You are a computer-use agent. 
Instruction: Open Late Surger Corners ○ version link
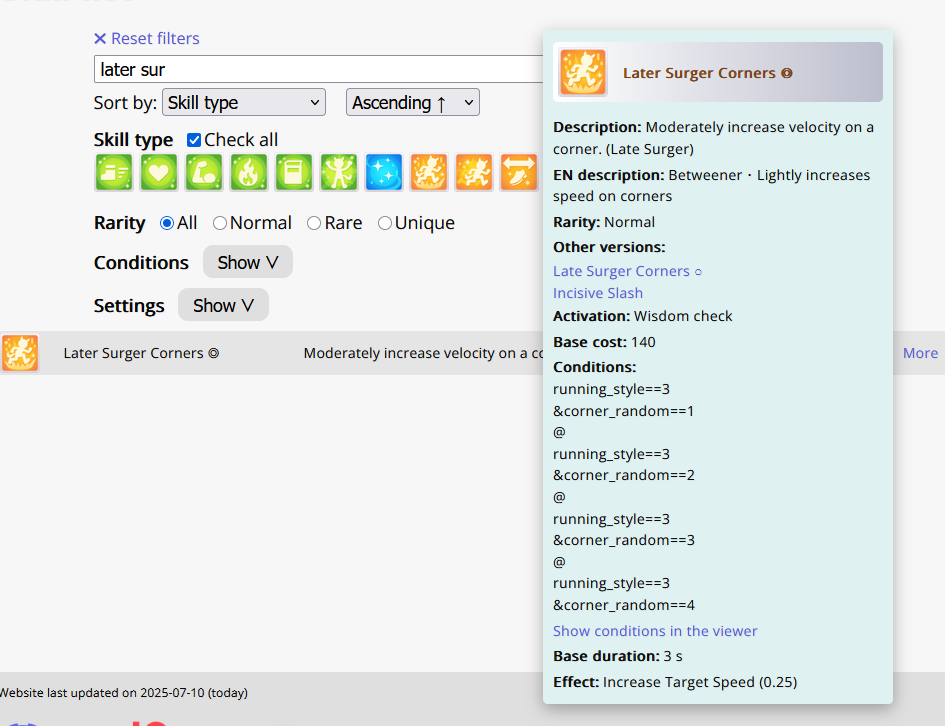627,271
